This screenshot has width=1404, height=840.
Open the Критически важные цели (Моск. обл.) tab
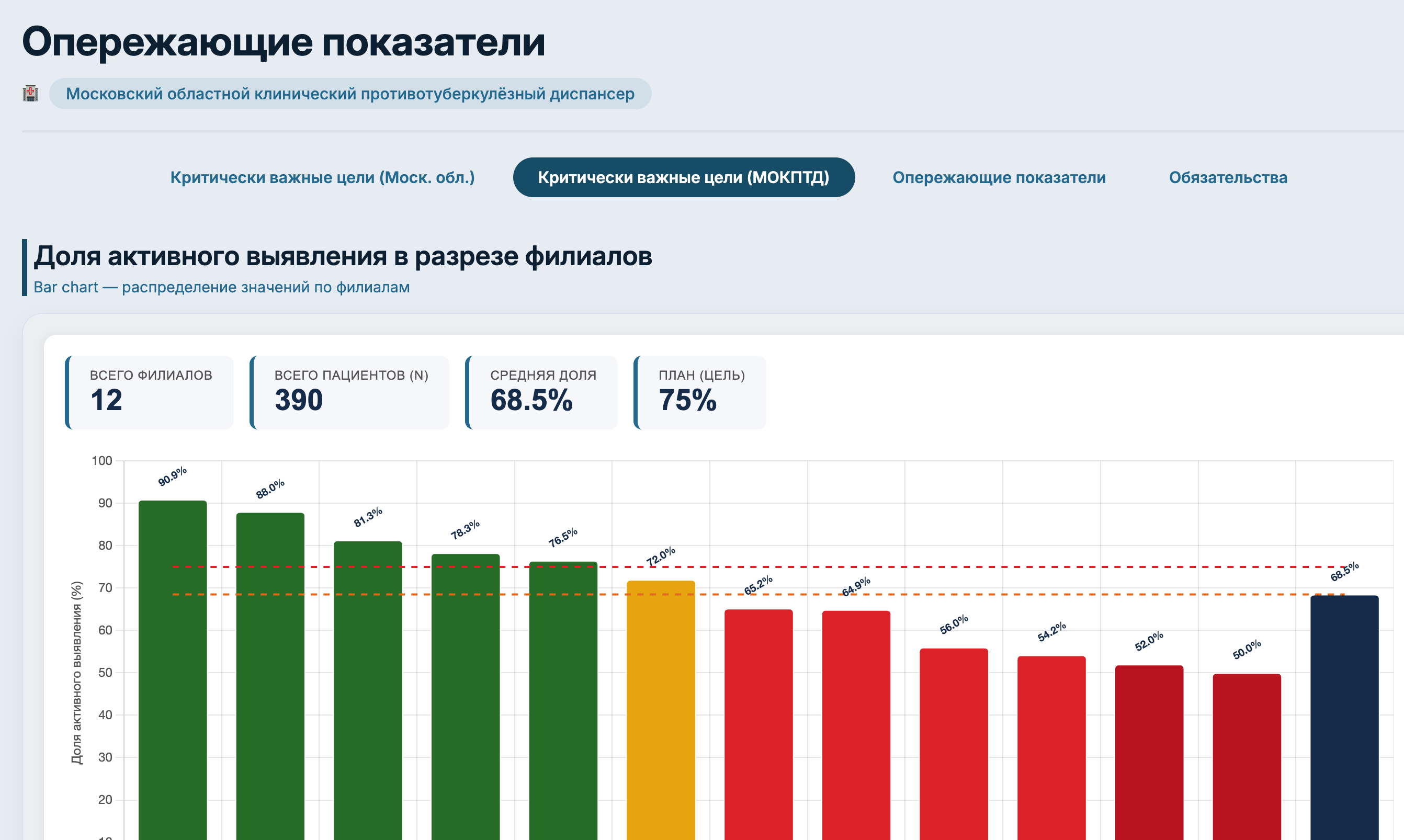point(323,178)
